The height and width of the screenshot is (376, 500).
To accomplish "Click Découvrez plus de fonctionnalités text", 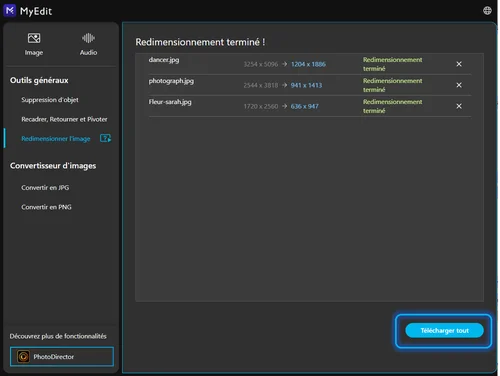I will tap(58, 336).
